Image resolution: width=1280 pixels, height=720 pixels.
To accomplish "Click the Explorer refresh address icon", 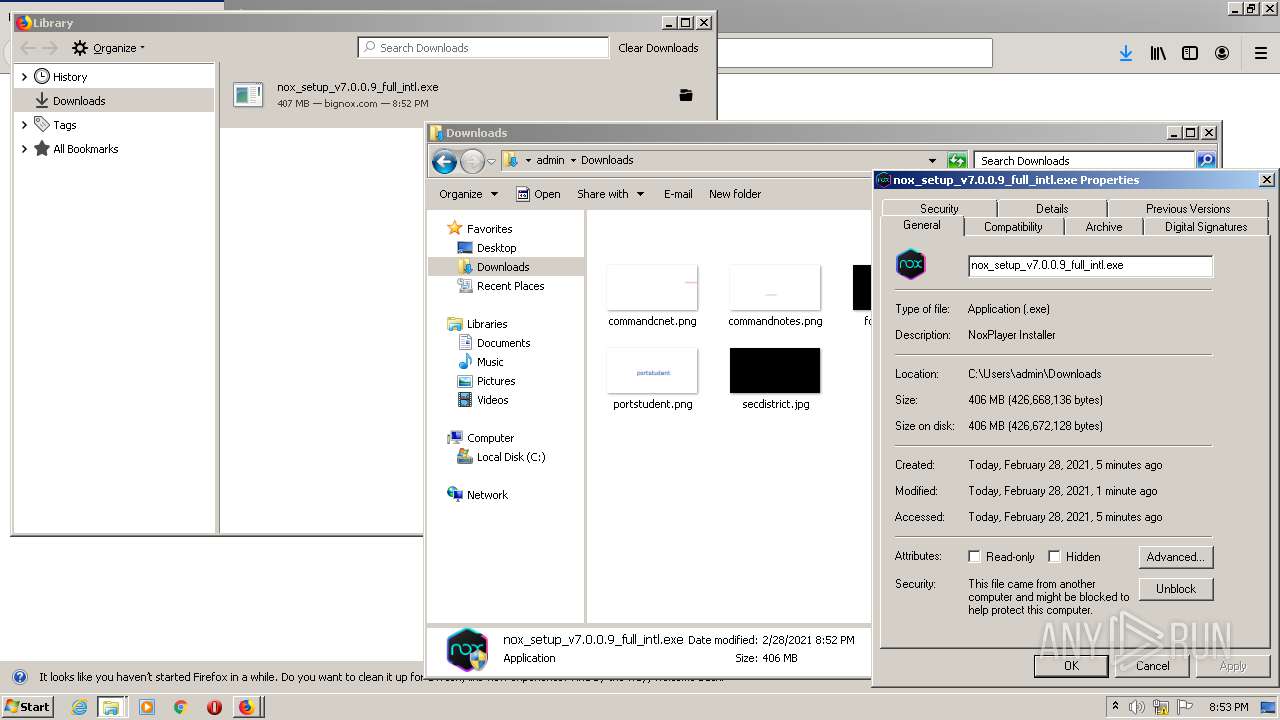I will point(957,160).
